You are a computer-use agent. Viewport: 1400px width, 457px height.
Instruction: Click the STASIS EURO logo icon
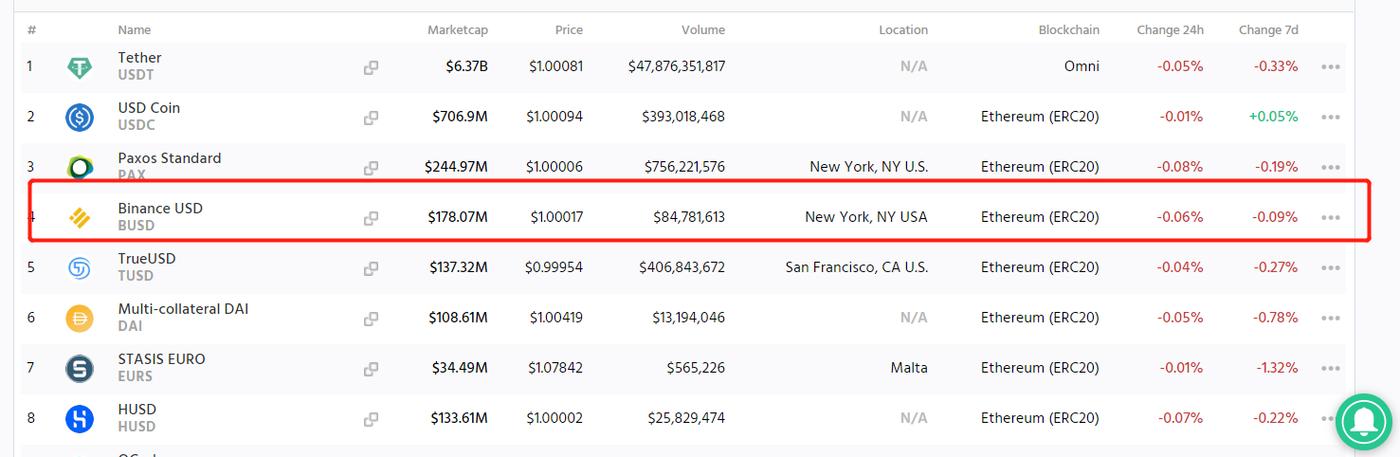(79, 369)
